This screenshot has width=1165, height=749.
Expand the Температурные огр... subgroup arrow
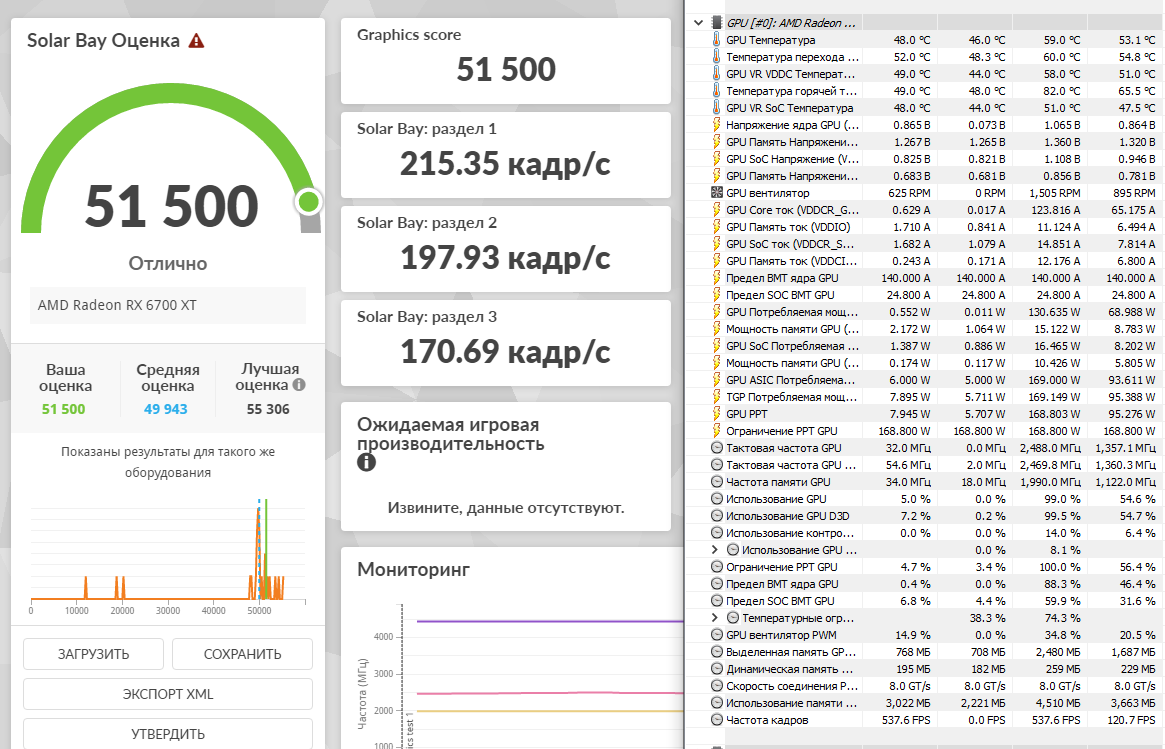[715, 617]
